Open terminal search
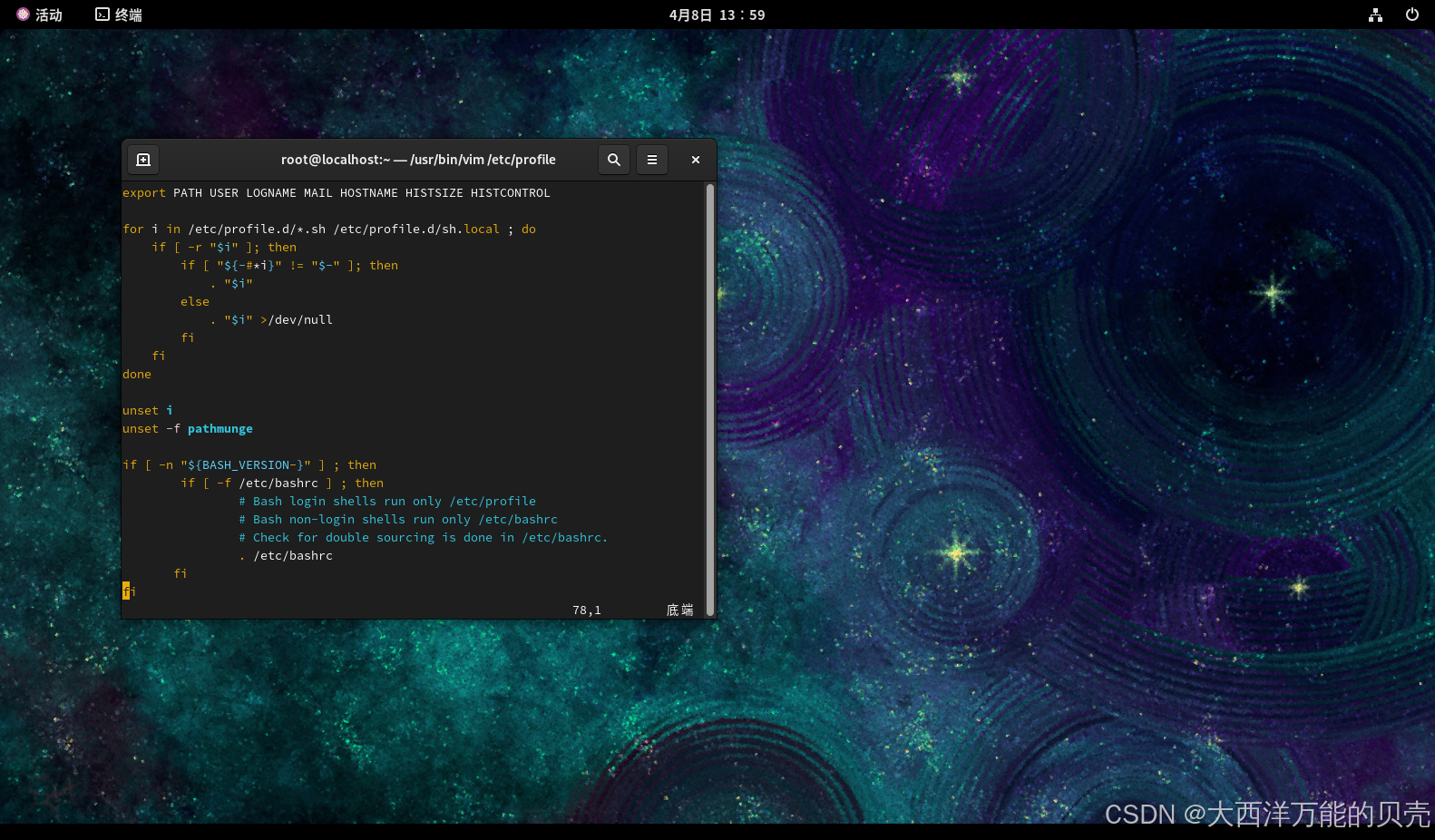This screenshot has height=840, width=1435. point(614,160)
